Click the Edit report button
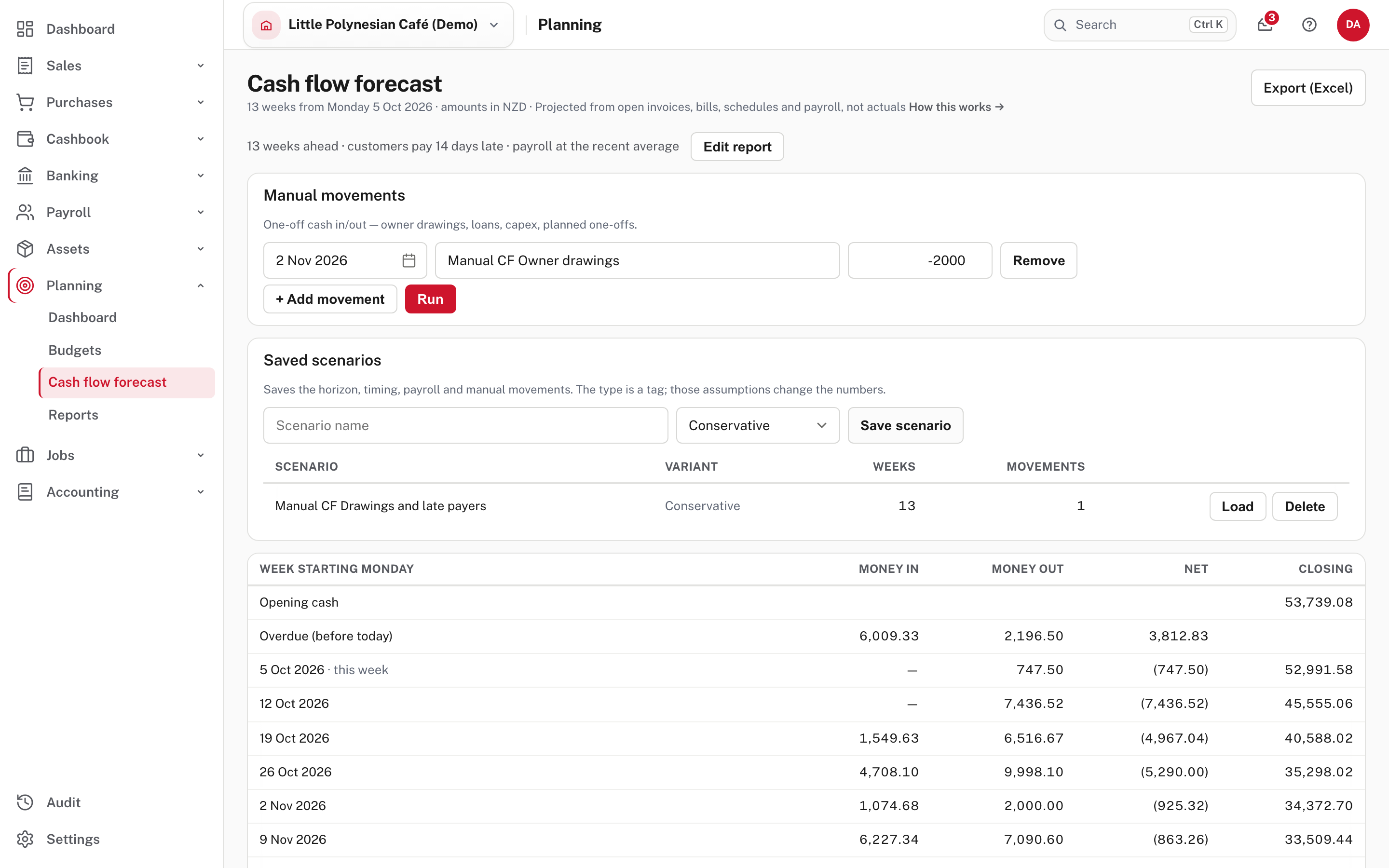Image resolution: width=1389 pixels, height=868 pixels. (737, 147)
